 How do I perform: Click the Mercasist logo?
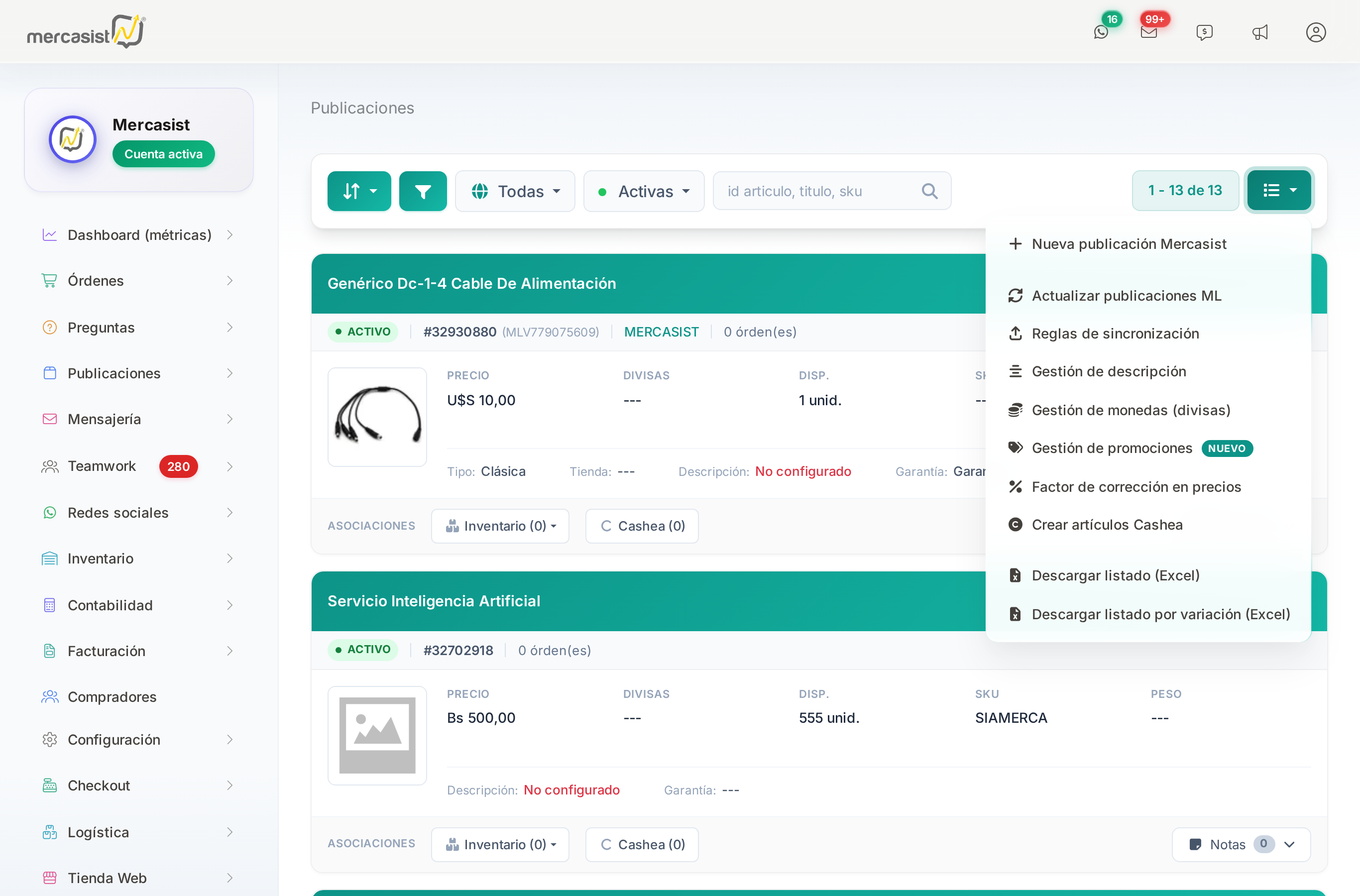click(86, 31)
